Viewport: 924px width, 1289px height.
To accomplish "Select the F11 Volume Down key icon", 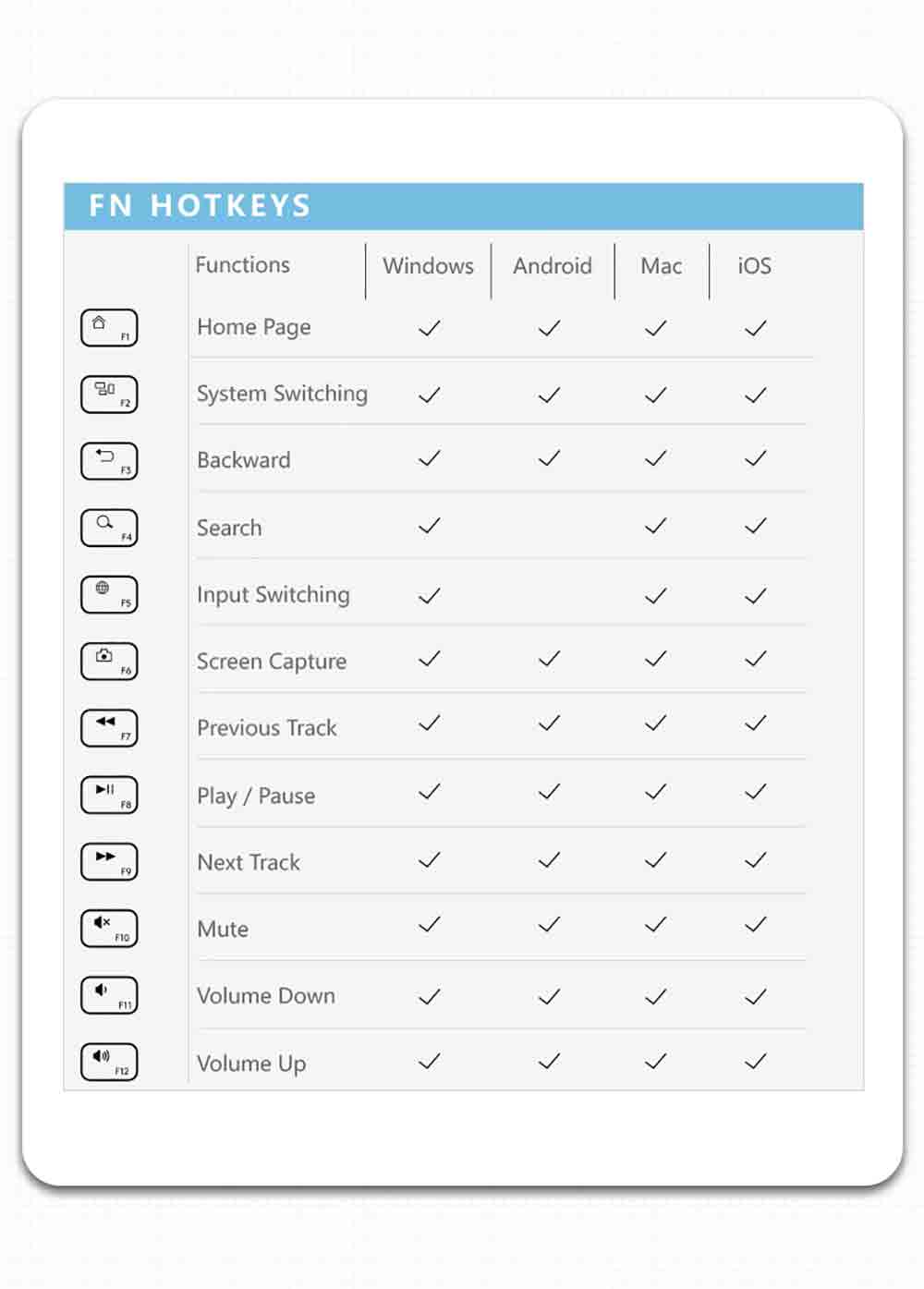I will tap(109, 995).
